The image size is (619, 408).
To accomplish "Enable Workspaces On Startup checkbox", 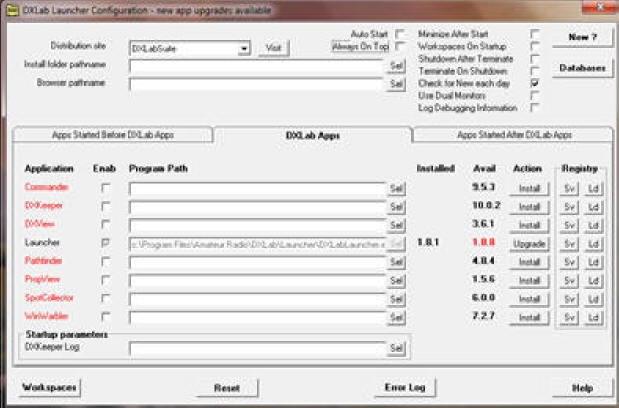I will point(535,46).
